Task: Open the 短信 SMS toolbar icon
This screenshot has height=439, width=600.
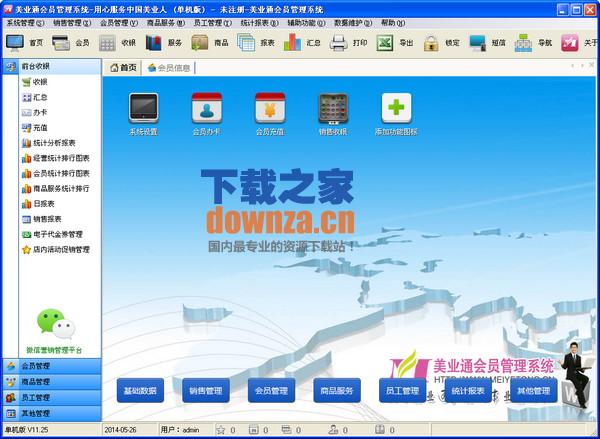Action: click(x=478, y=43)
